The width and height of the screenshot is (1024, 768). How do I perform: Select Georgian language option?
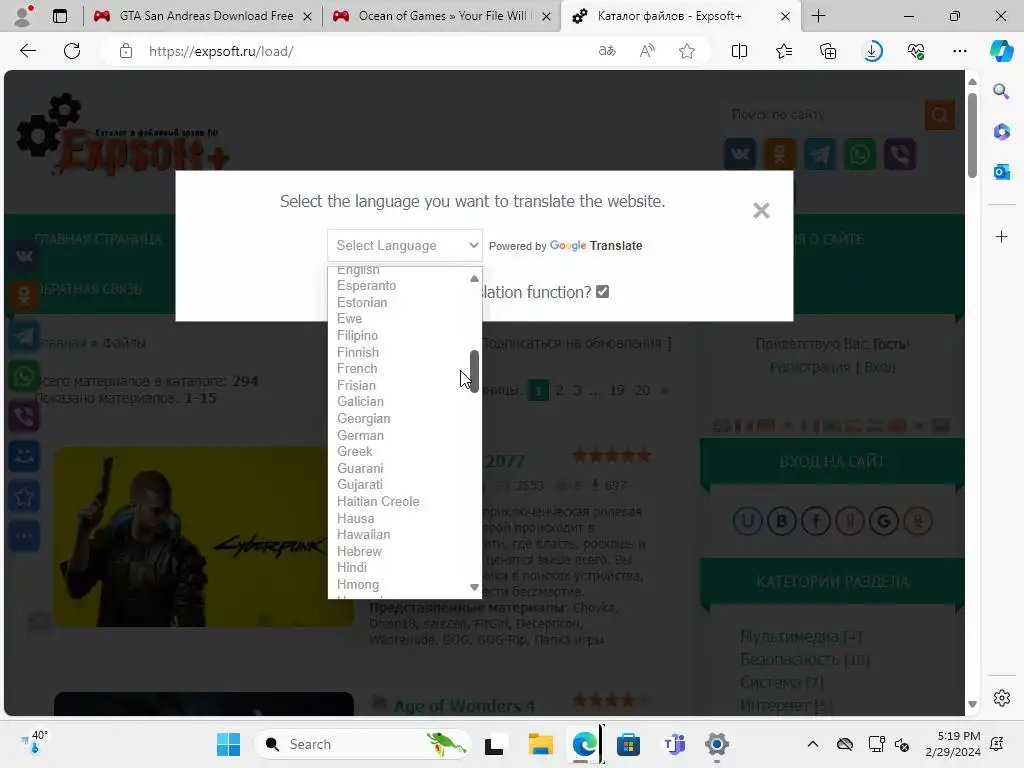click(363, 418)
